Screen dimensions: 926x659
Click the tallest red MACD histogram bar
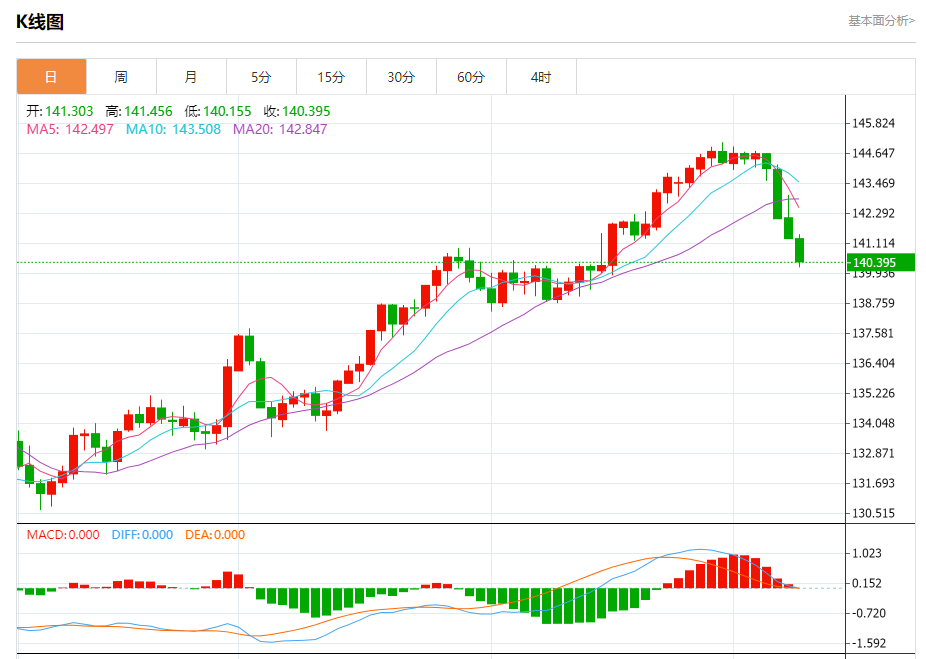[733, 571]
